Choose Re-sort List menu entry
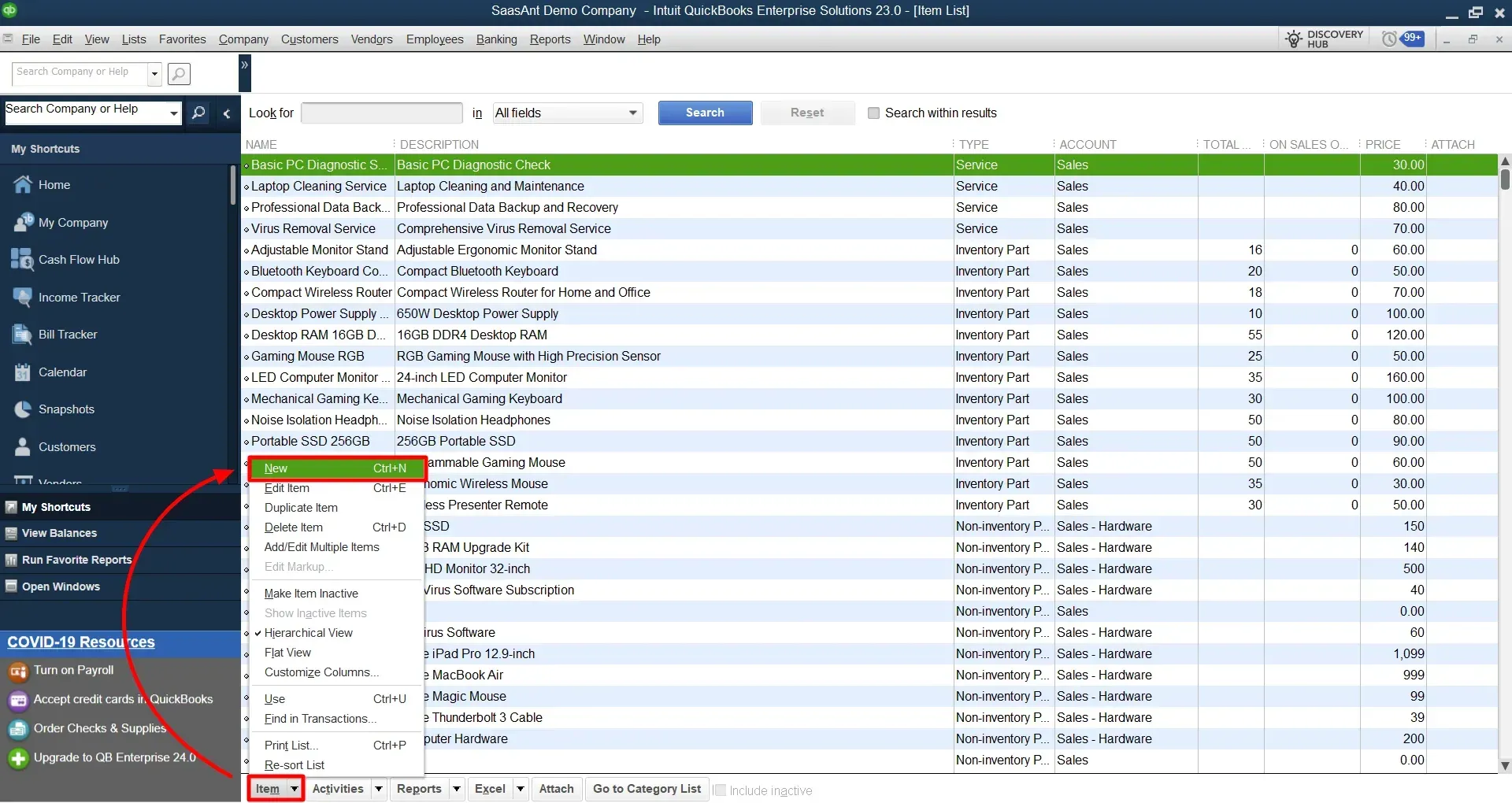This screenshot has height=803, width=1512. click(336, 765)
